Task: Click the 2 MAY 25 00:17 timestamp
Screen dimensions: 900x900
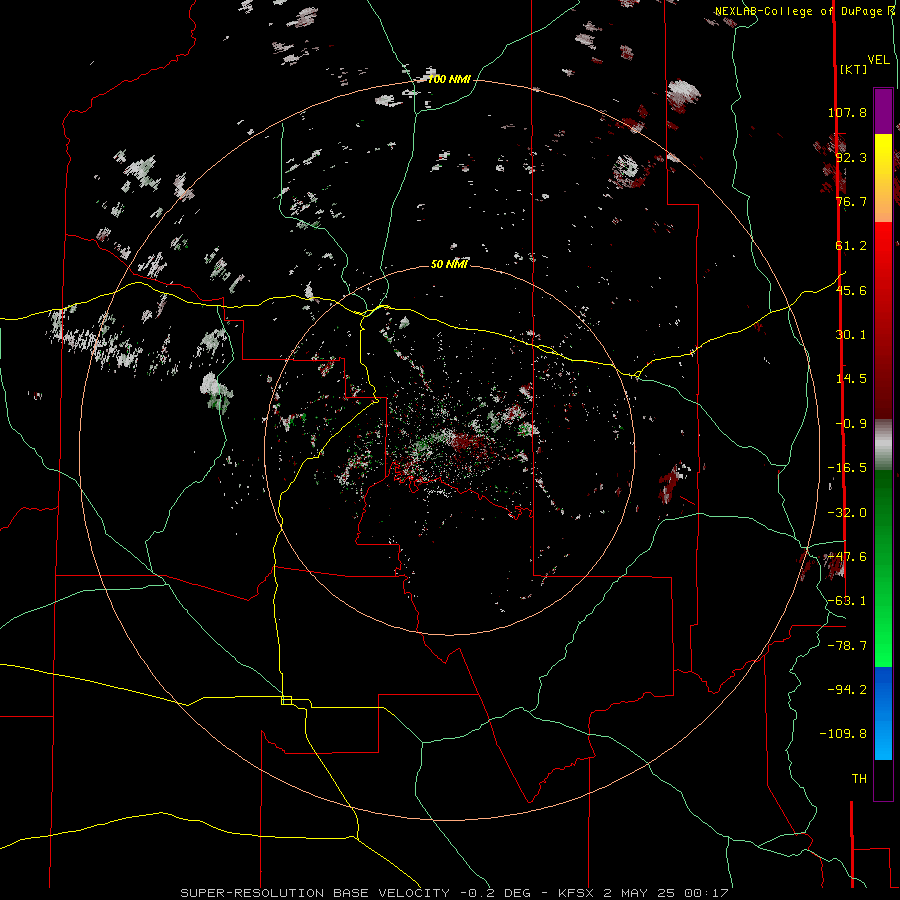Action: coord(666,893)
